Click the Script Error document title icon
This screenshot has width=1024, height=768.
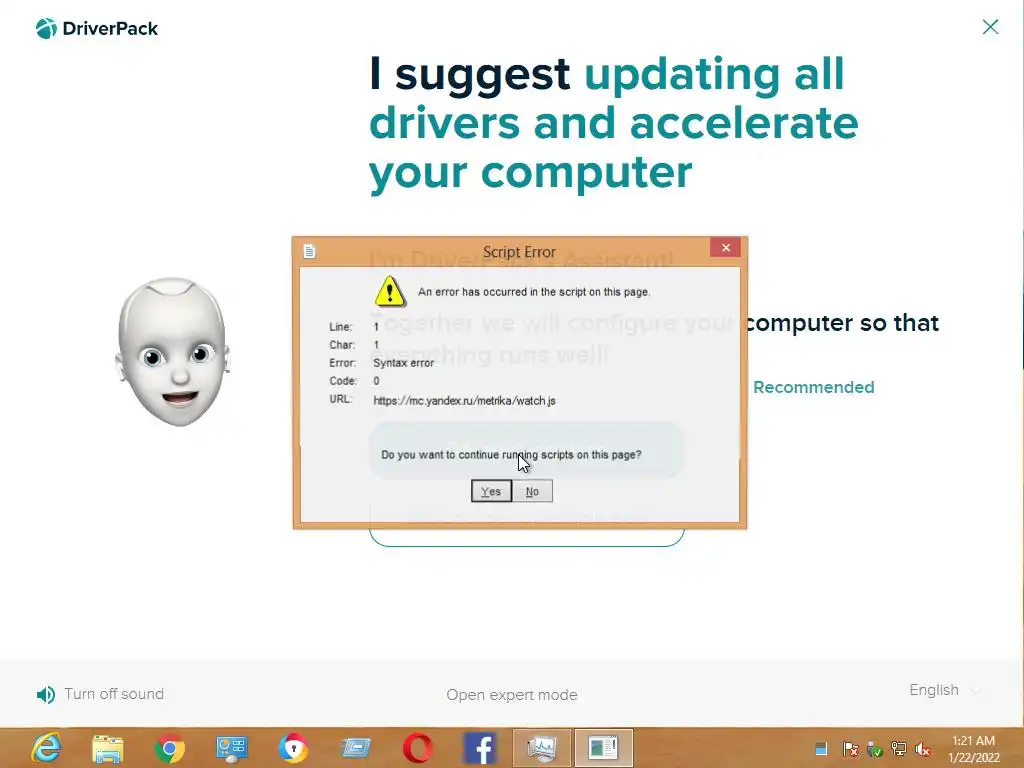[x=310, y=251]
